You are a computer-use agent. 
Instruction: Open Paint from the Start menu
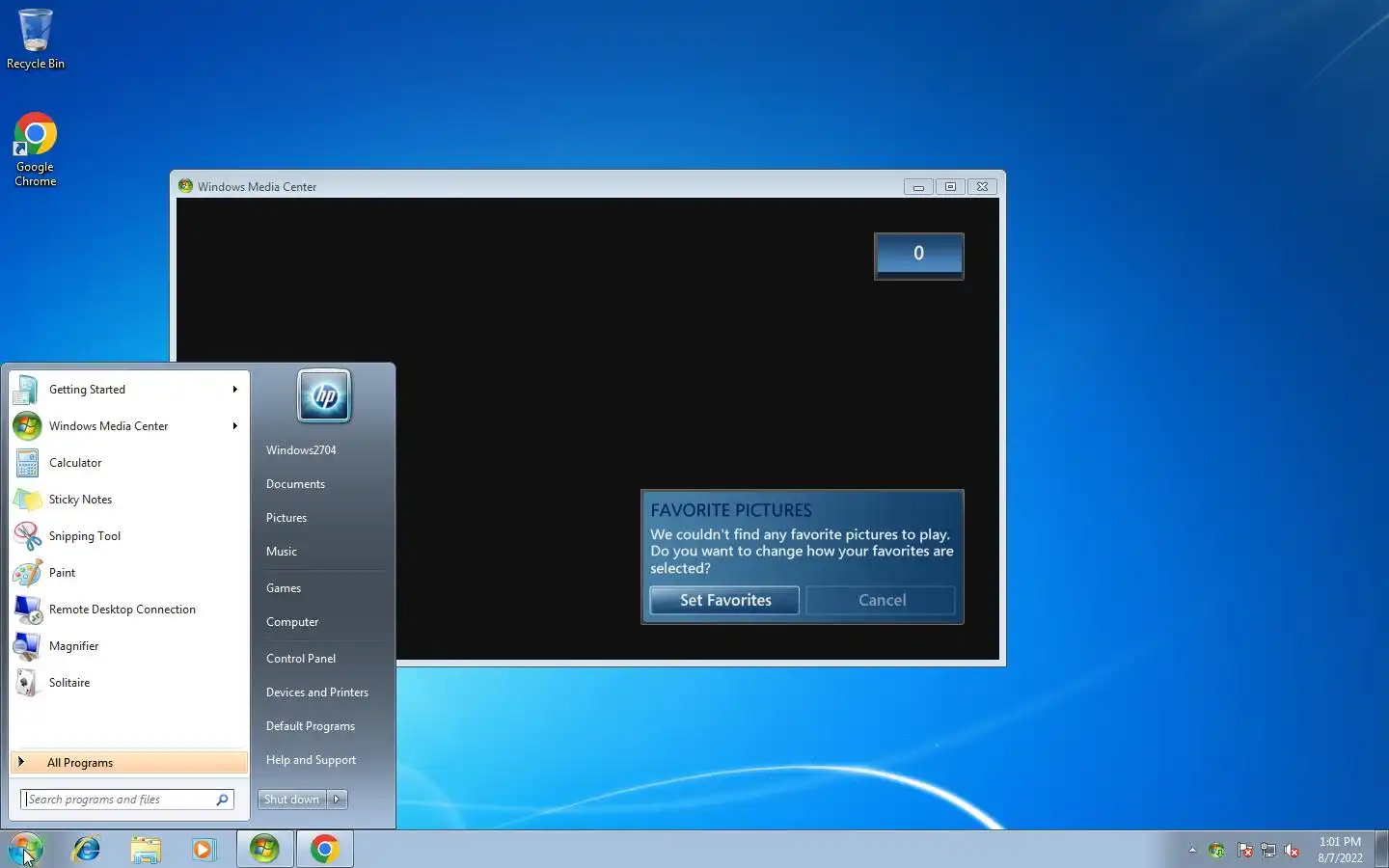click(x=127, y=573)
